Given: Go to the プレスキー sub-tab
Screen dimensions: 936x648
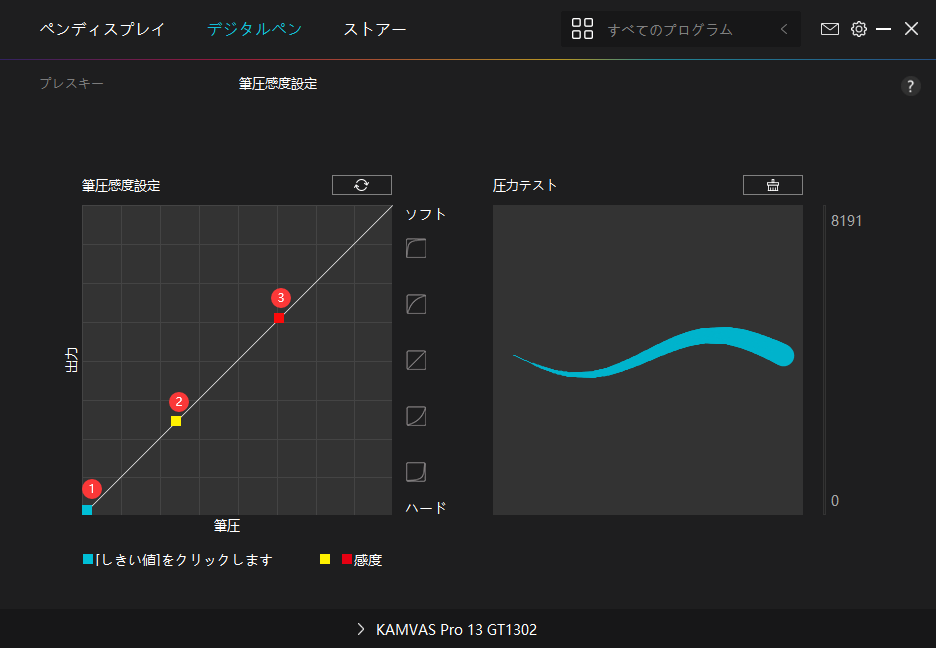Looking at the screenshot, I should (x=72, y=83).
